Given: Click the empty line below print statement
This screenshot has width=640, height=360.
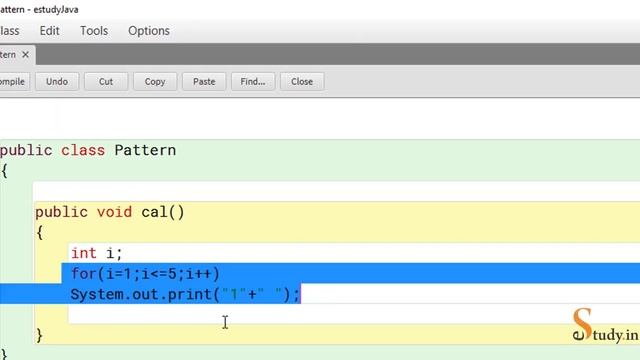Looking at the screenshot, I should click(x=353, y=314).
